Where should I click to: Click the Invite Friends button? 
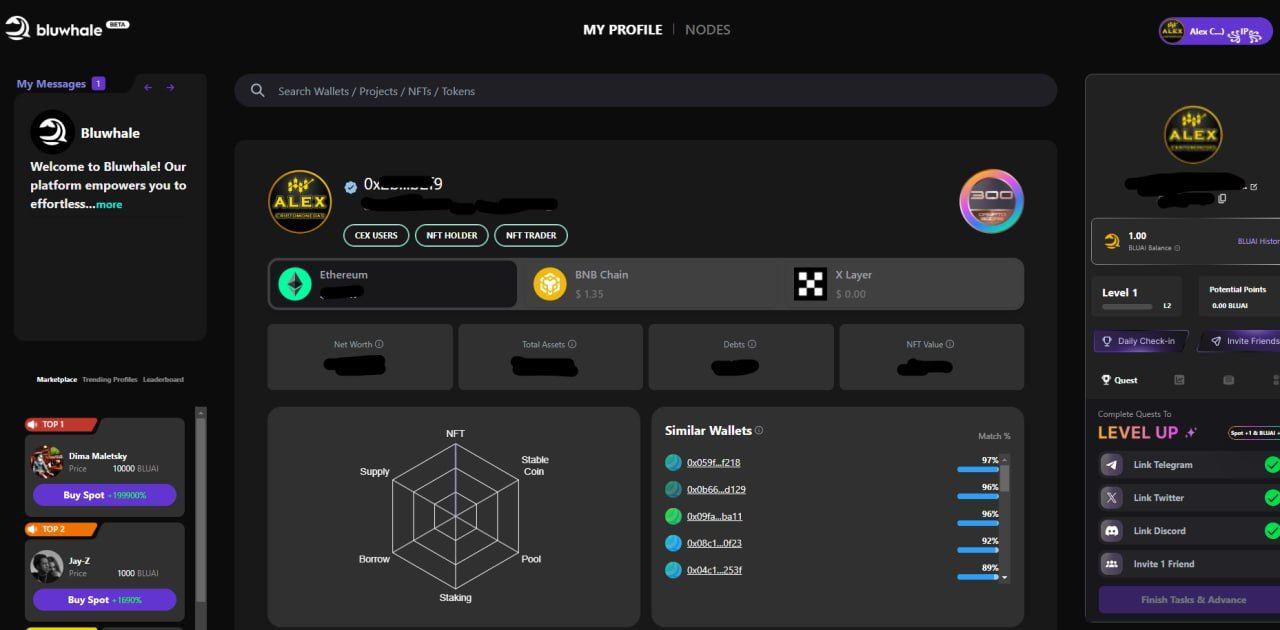coord(1240,341)
